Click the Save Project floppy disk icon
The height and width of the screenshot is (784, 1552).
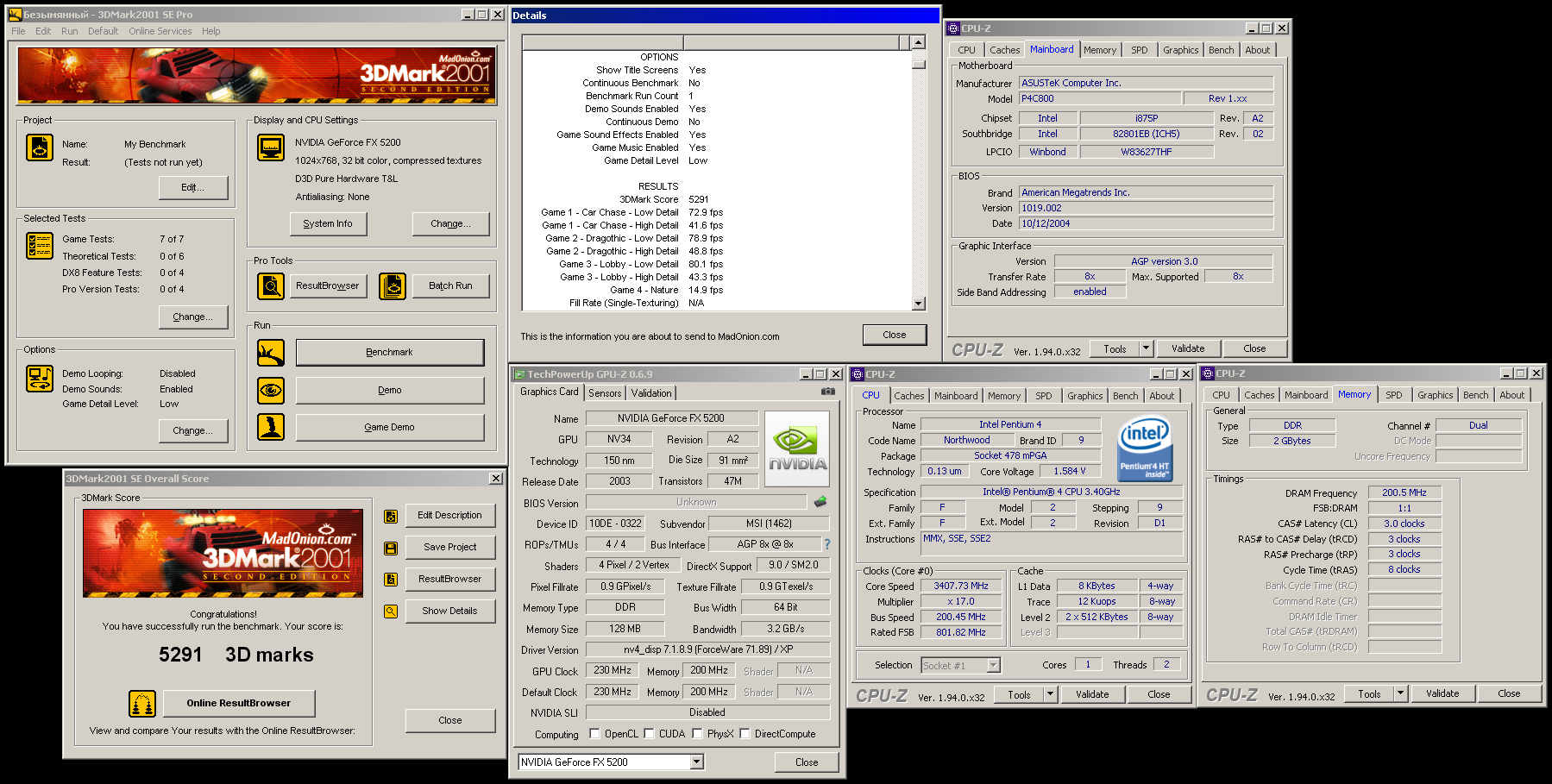click(391, 548)
